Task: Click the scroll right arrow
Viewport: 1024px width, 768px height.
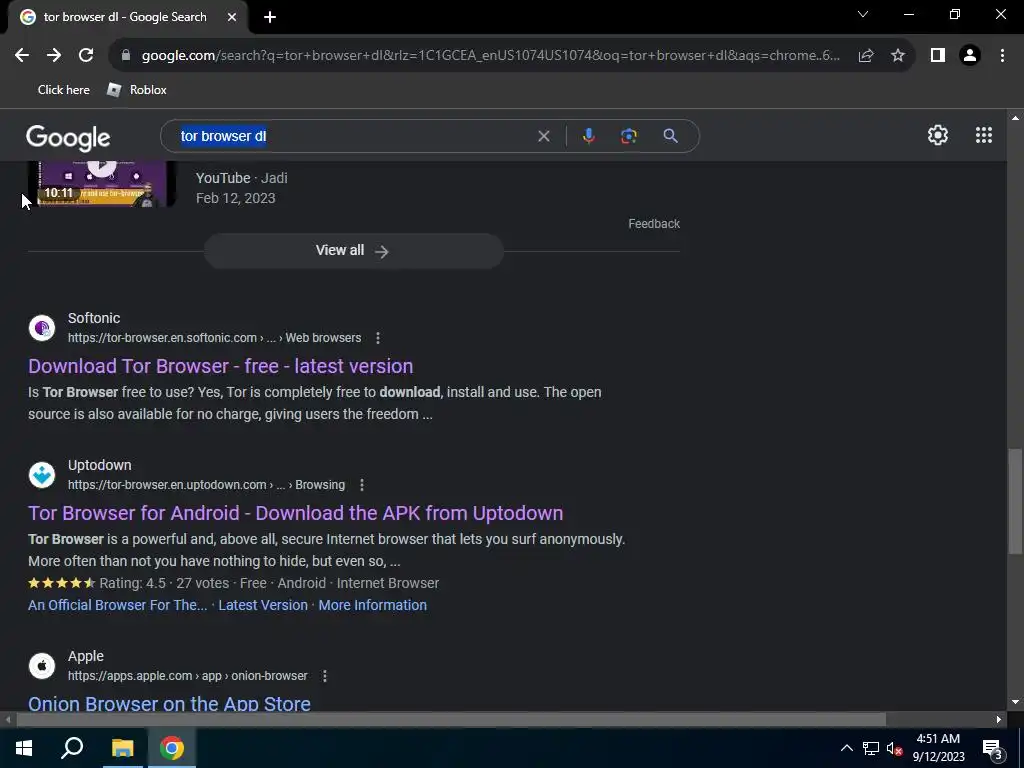Action: (x=999, y=720)
